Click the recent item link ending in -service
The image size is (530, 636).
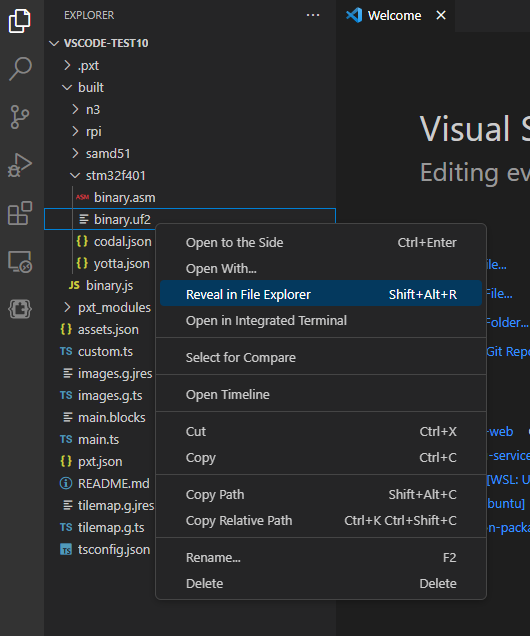(509, 456)
